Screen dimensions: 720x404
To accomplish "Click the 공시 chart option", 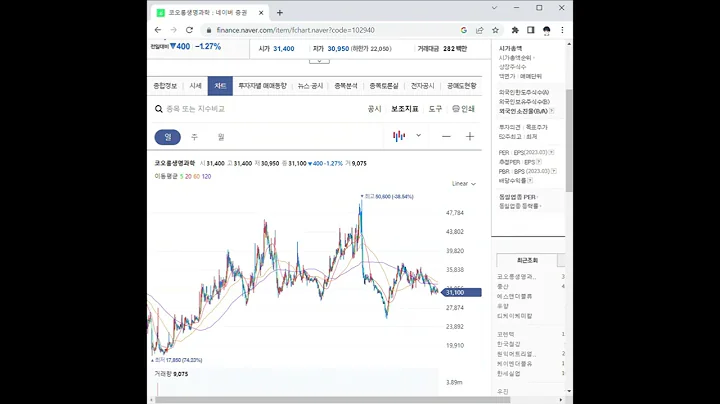I will (x=374, y=109).
